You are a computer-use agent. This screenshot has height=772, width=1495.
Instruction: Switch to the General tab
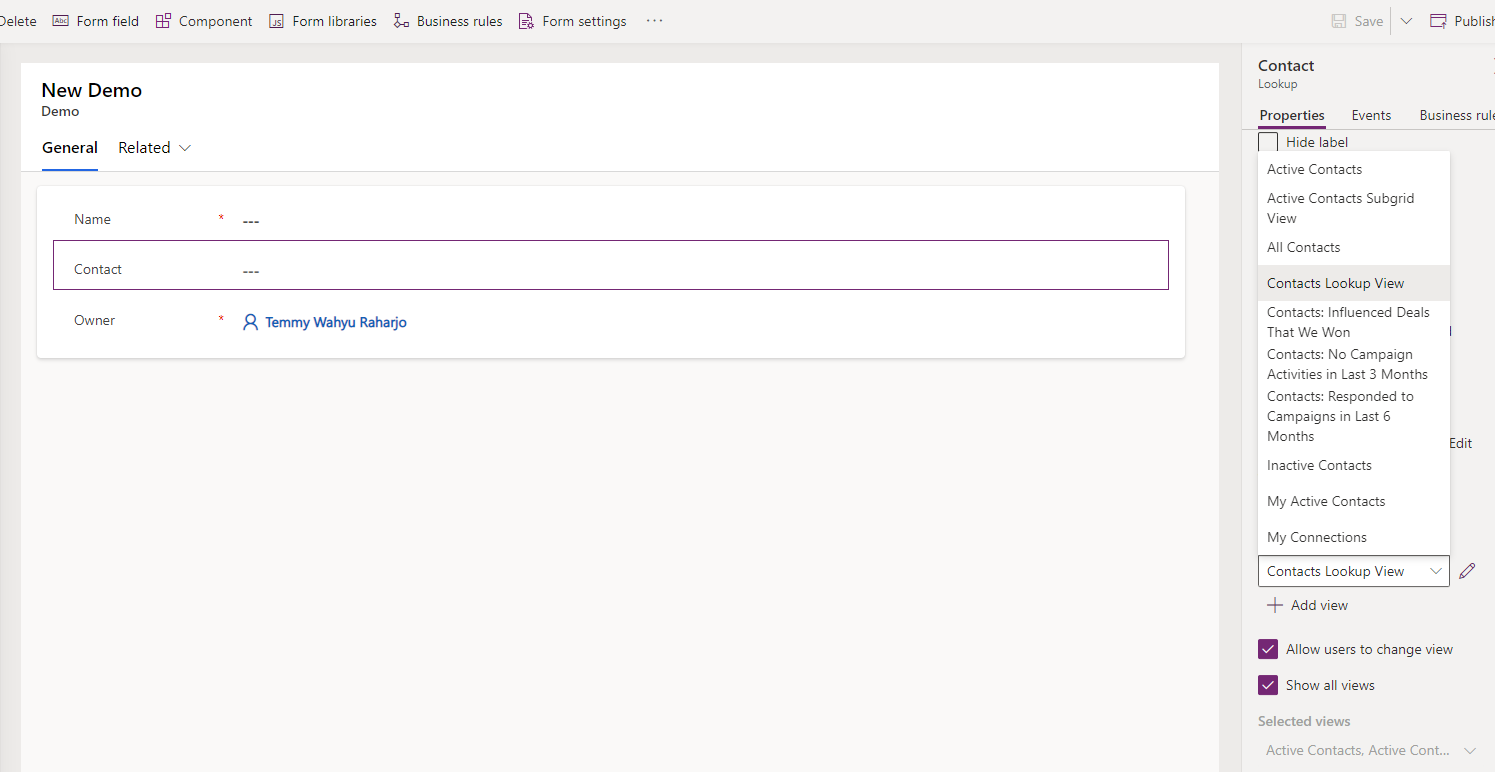point(70,148)
